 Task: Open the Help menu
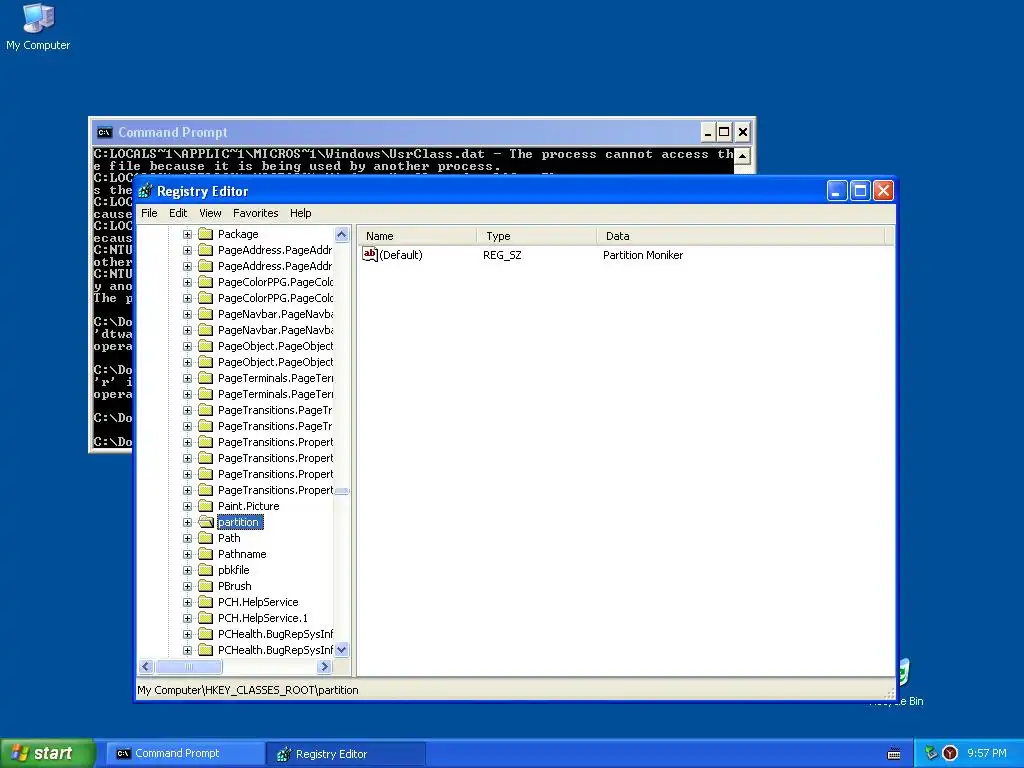tap(300, 213)
